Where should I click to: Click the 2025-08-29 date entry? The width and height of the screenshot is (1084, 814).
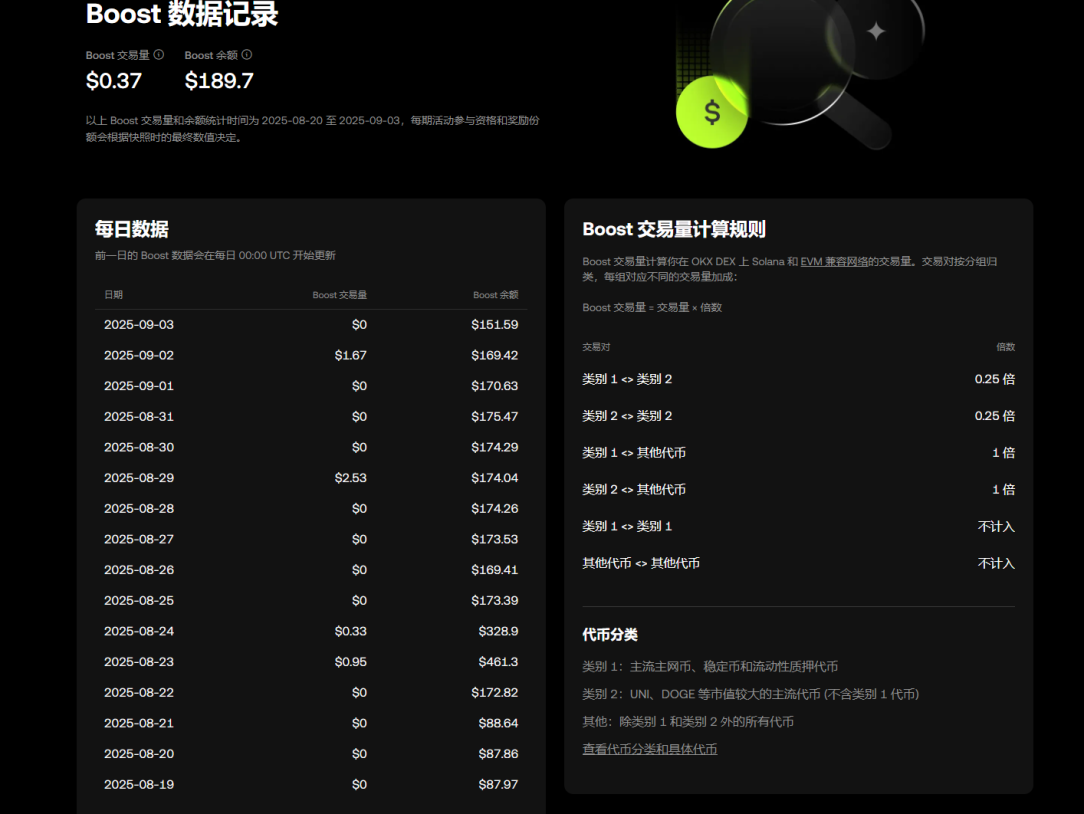click(139, 477)
